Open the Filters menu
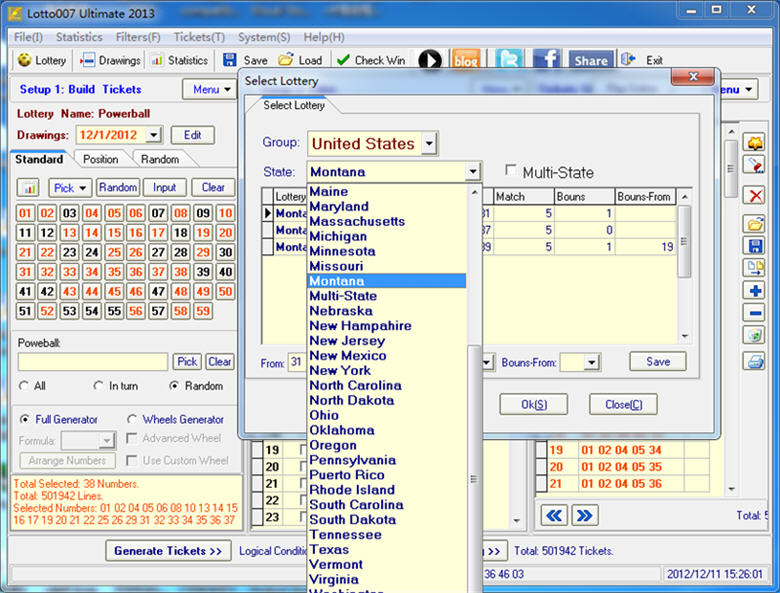Viewport: 780px width, 593px height. (x=138, y=37)
